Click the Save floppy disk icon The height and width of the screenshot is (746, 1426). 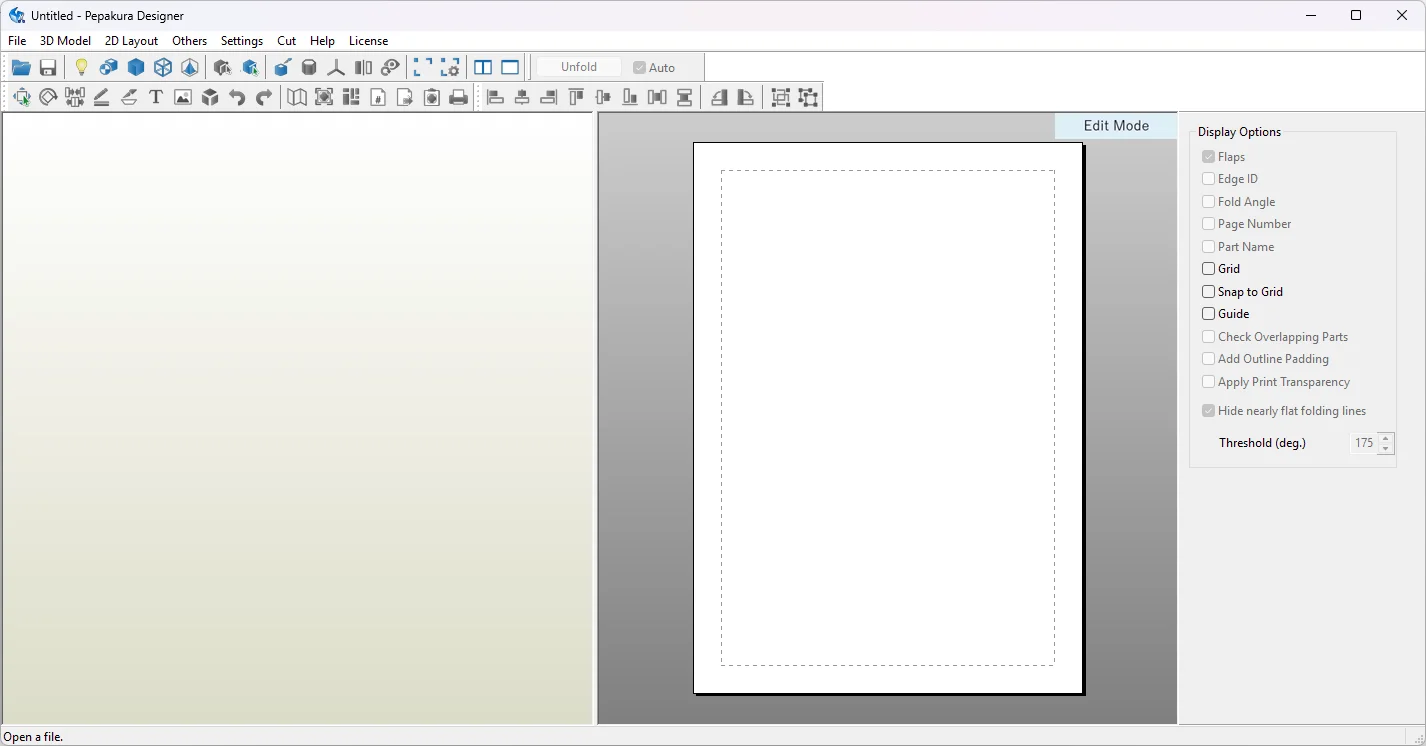(x=47, y=68)
